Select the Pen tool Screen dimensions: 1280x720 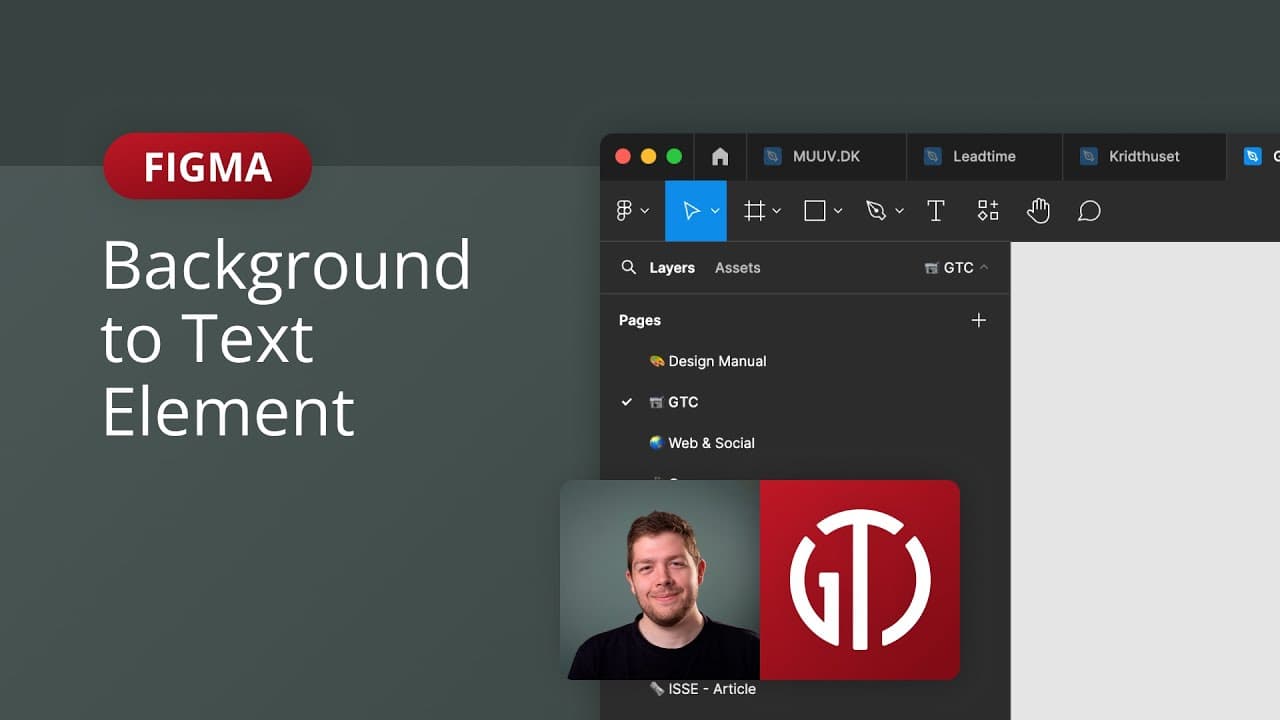tap(876, 211)
